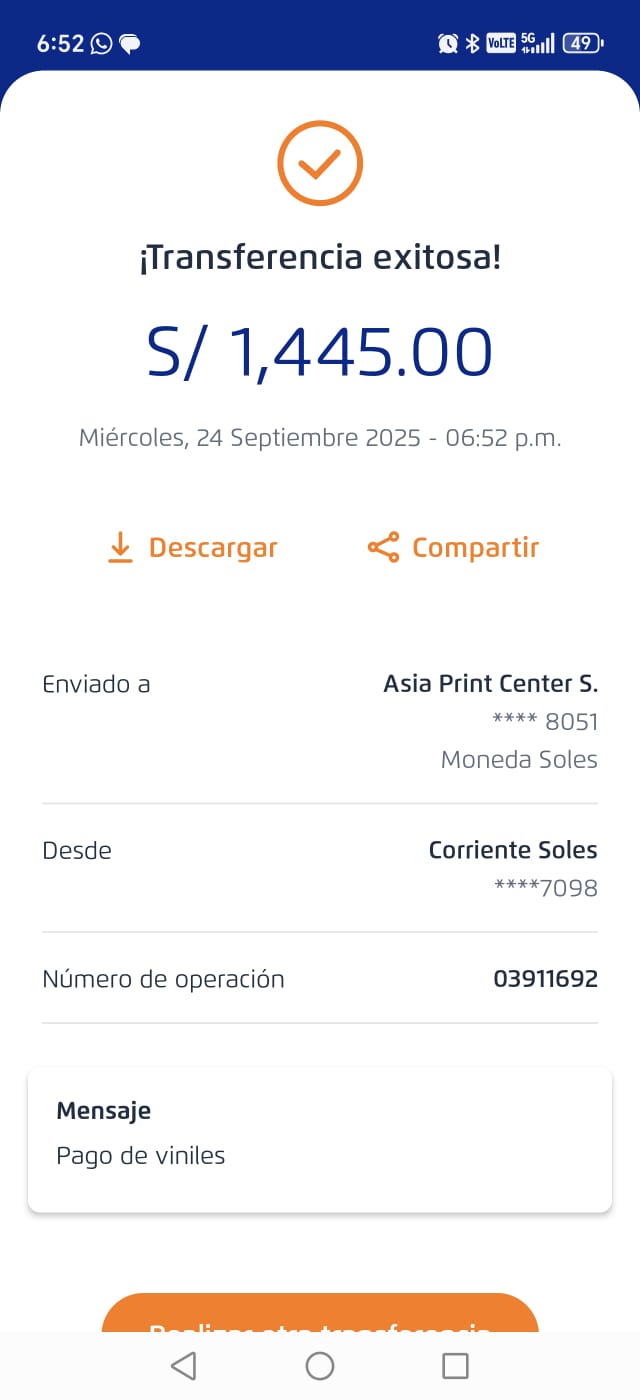The height and width of the screenshot is (1400, 640).
Task: Tap the alarm clock status icon
Action: pyautogui.click(x=447, y=43)
